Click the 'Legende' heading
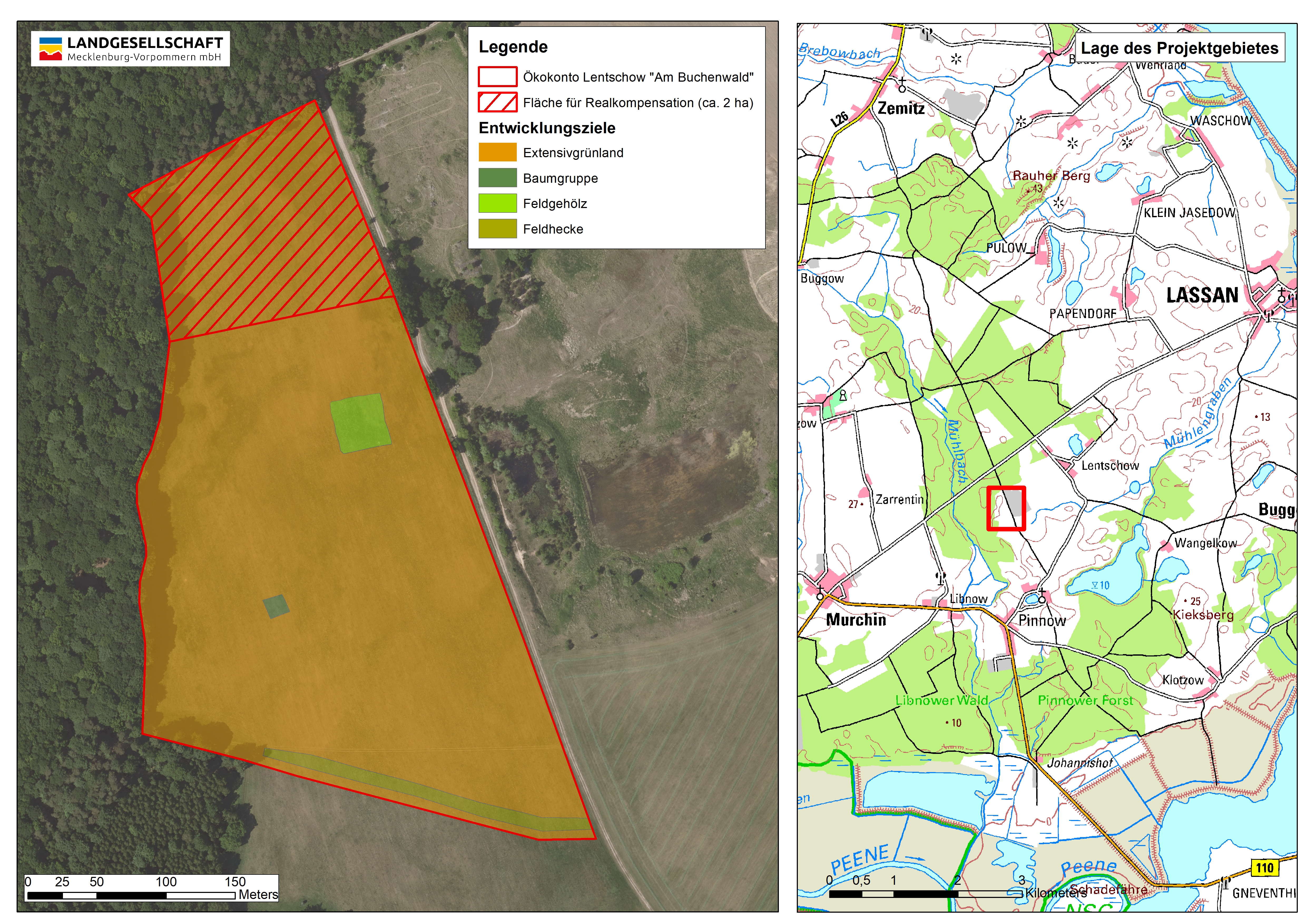This screenshot has height=924, width=1307. click(513, 47)
